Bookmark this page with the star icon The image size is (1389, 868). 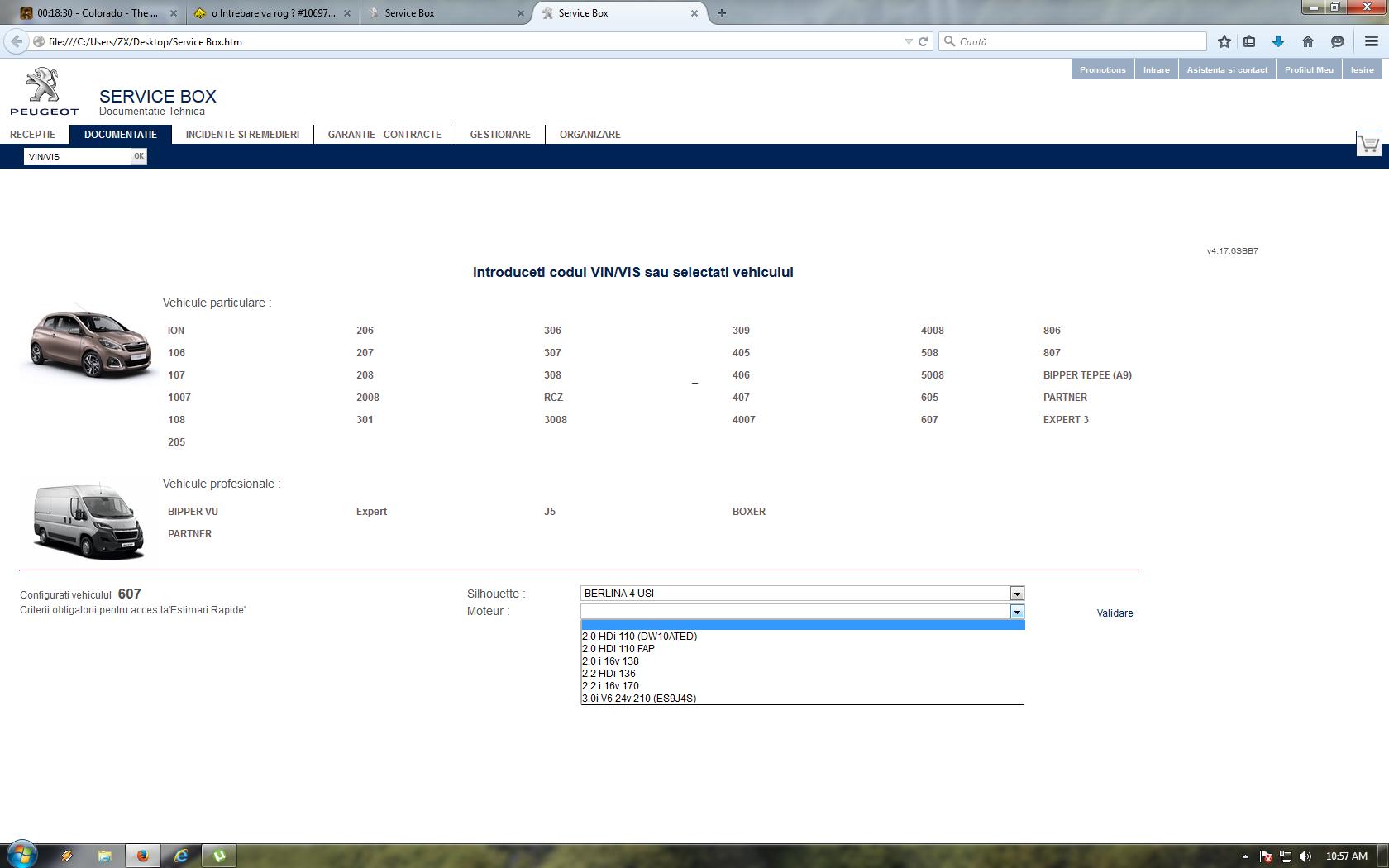click(x=1224, y=41)
